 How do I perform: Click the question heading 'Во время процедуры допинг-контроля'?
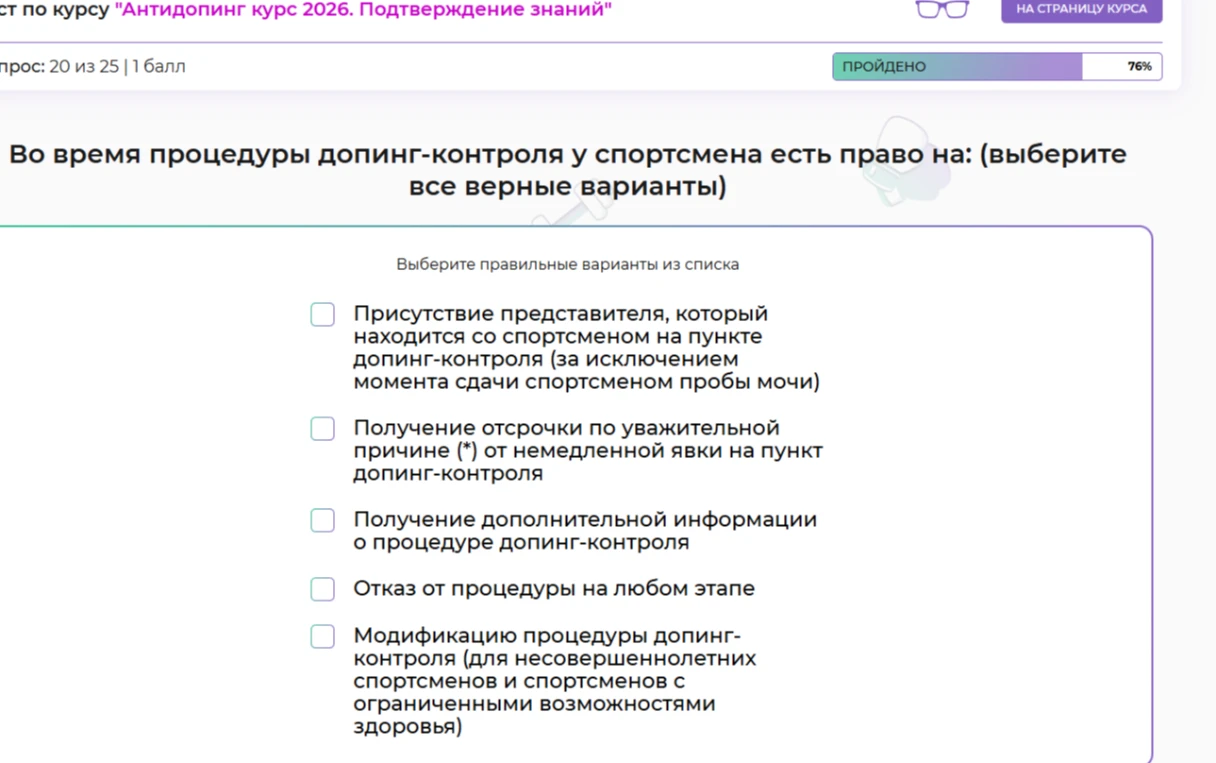coord(567,170)
